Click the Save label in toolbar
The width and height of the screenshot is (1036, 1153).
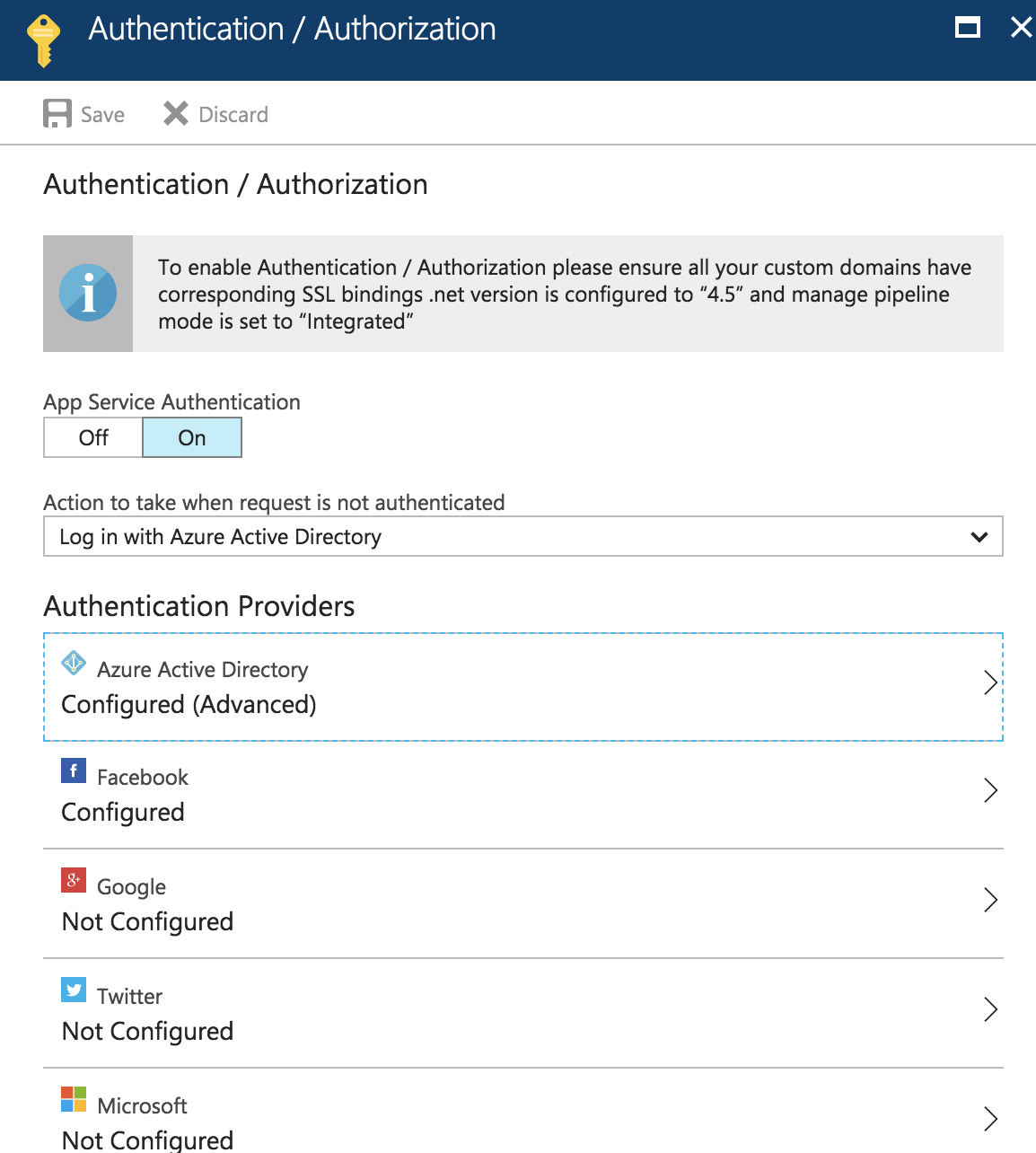[x=102, y=115]
